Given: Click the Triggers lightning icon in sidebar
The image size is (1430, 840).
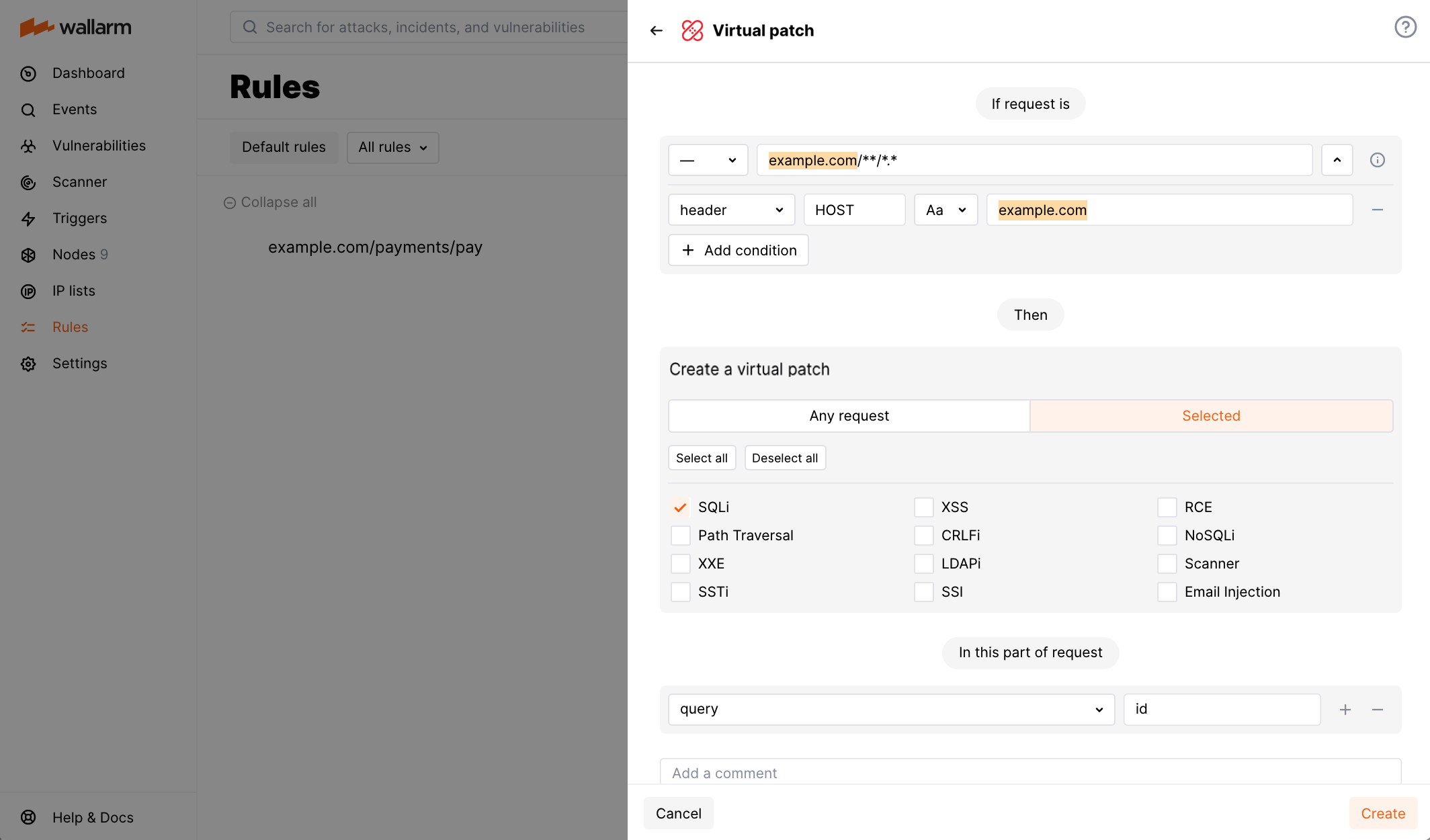Looking at the screenshot, I should (x=28, y=218).
